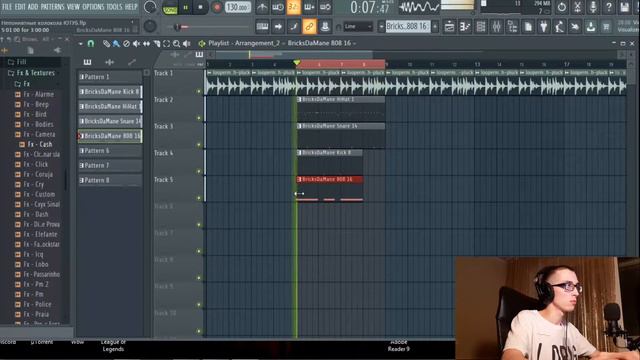Open the Playlist options menu arrow
This screenshot has height=360, width=640.
[x=80, y=43]
